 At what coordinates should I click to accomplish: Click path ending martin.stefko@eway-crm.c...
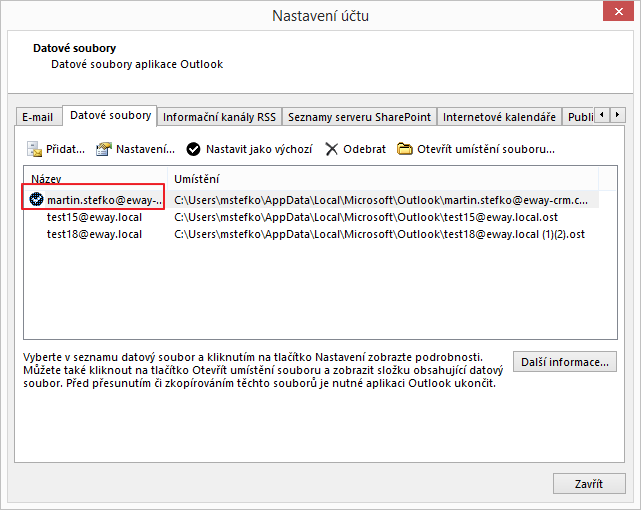(381, 200)
